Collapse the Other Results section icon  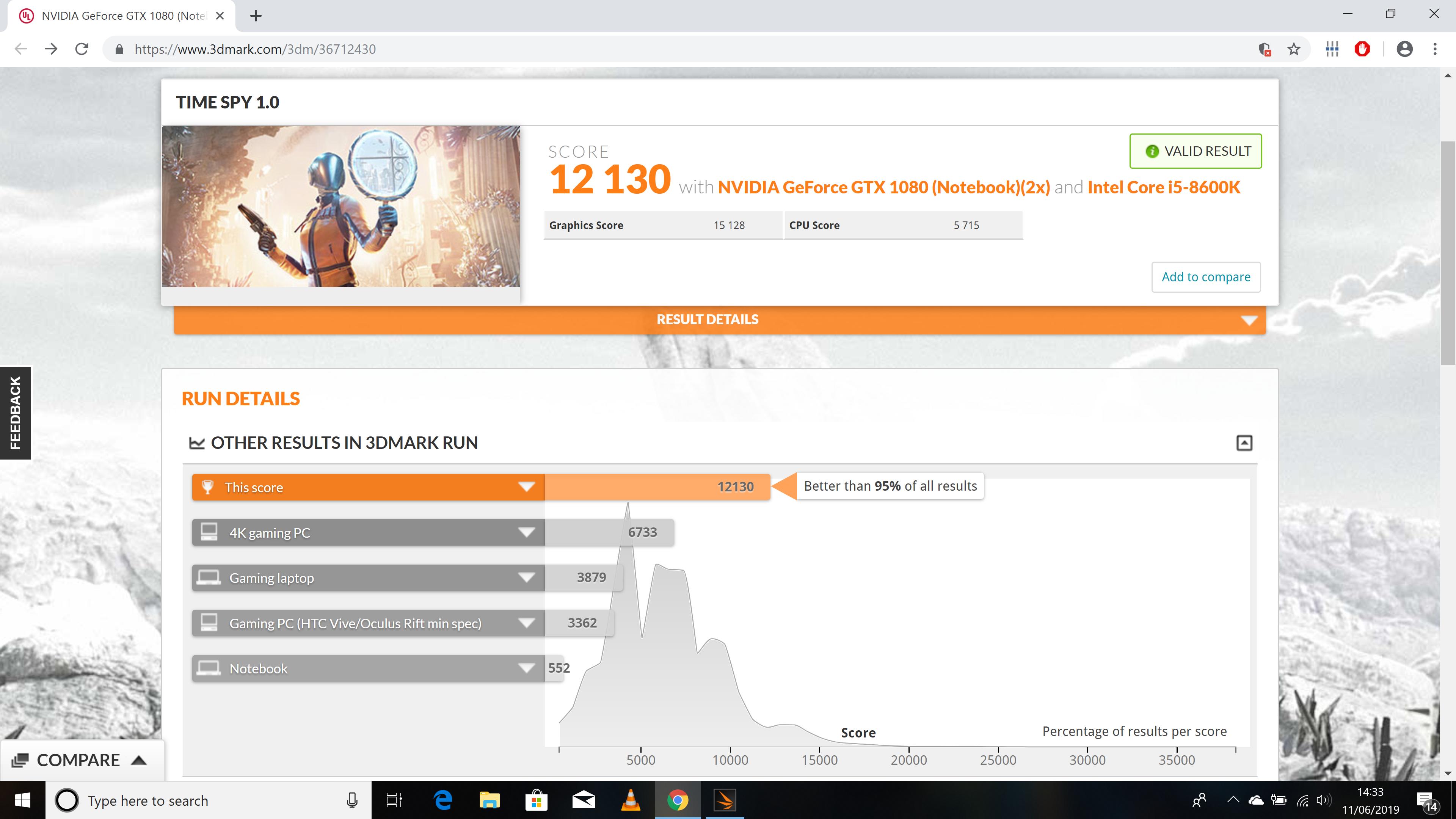click(1244, 442)
